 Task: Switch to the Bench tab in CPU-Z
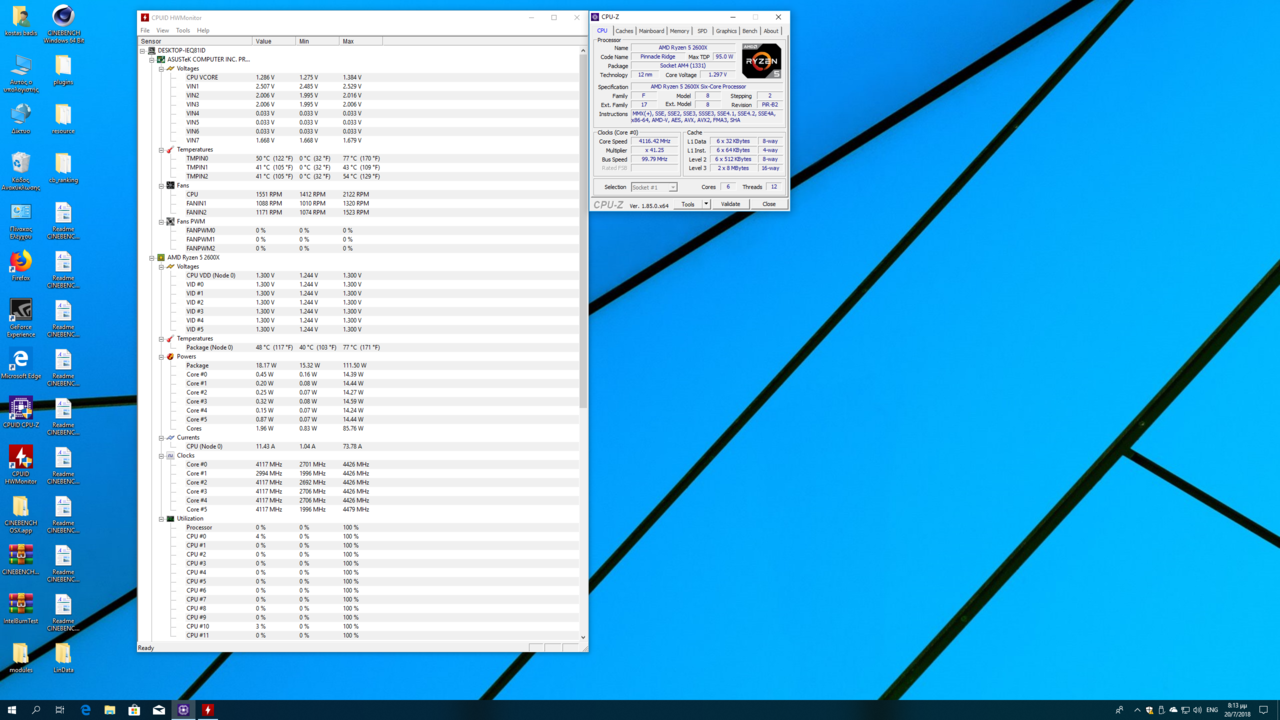pos(750,31)
